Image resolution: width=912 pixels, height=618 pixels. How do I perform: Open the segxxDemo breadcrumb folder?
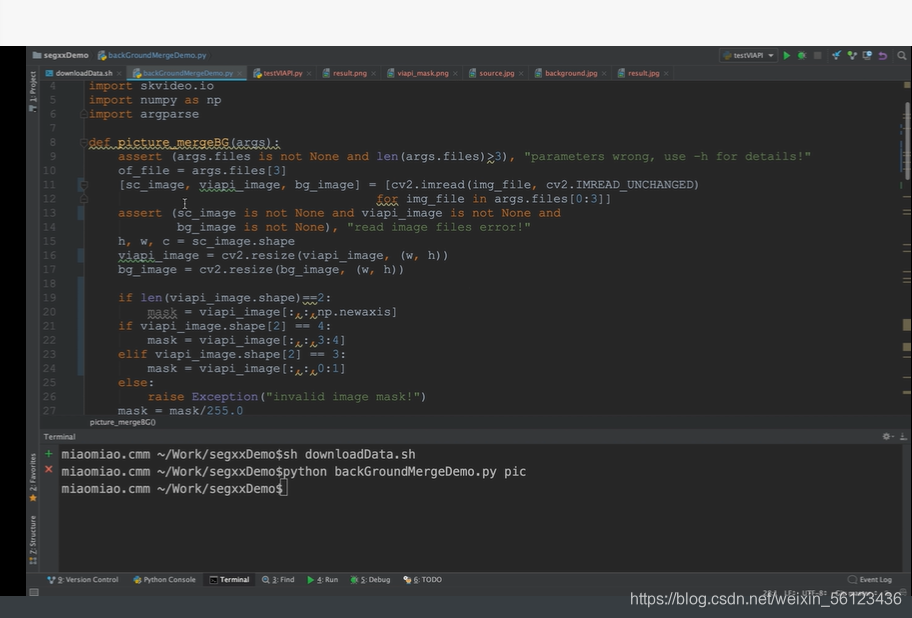coord(60,55)
